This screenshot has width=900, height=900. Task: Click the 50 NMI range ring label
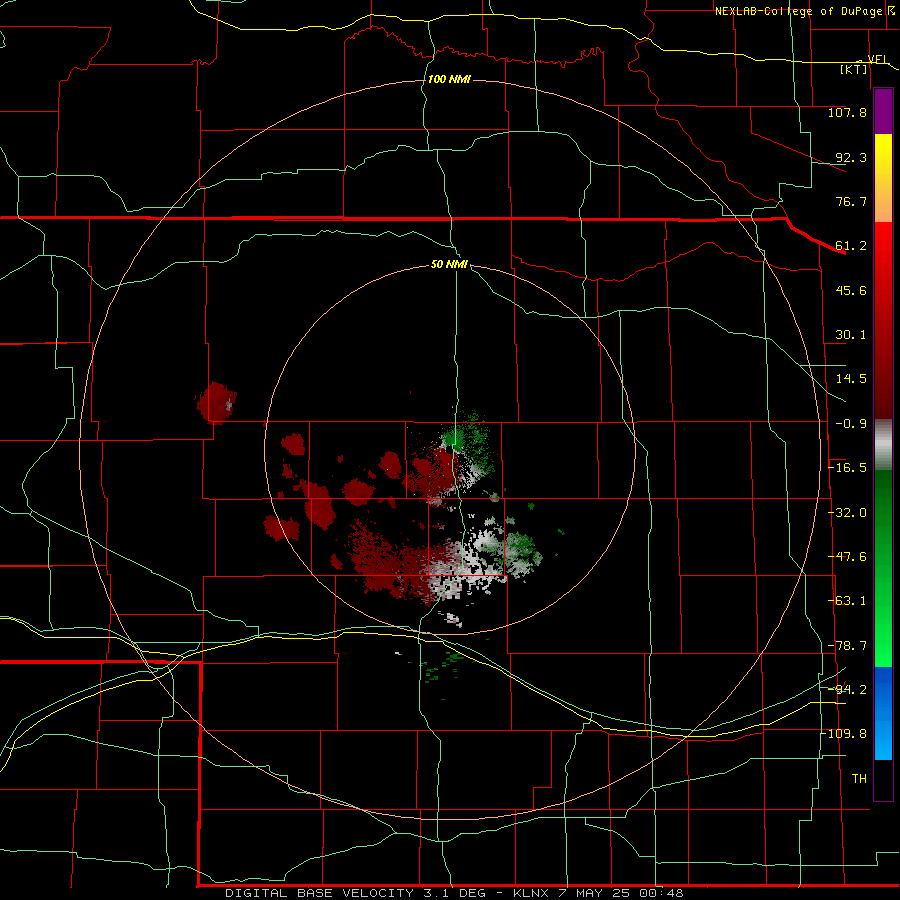click(449, 265)
